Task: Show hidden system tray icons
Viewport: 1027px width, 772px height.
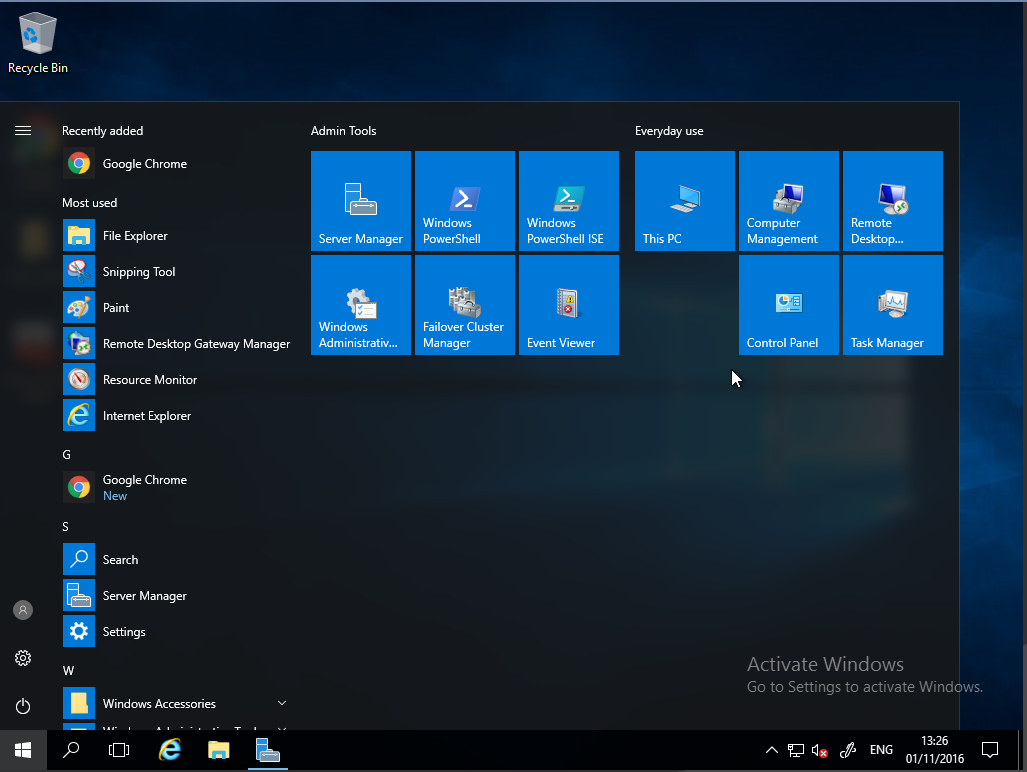Action: [x=772, y=750]
